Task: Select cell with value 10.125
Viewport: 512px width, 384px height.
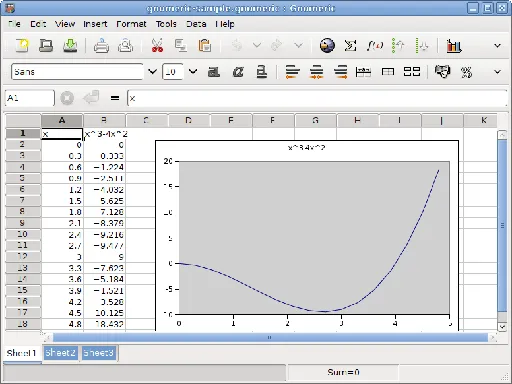Action: click(104, 313)
